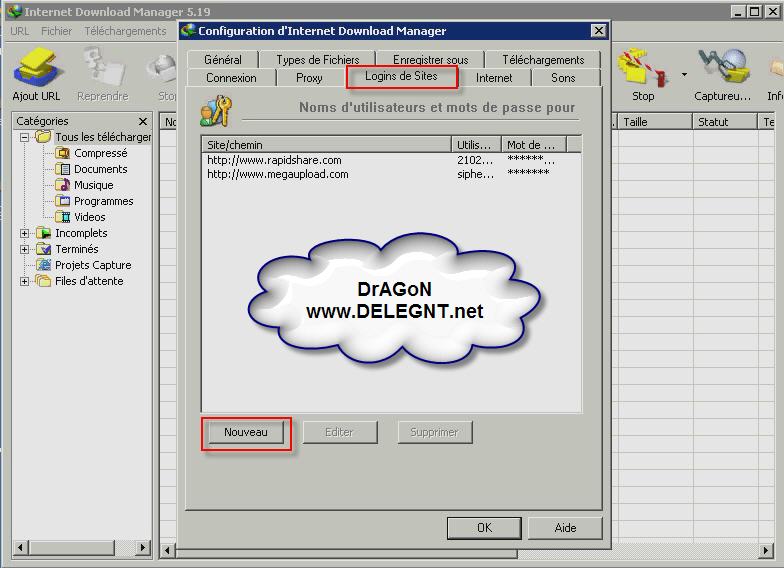
Task: Select the Compressé category folder icon
Action: pyautogui.click(x=62, y=152)
